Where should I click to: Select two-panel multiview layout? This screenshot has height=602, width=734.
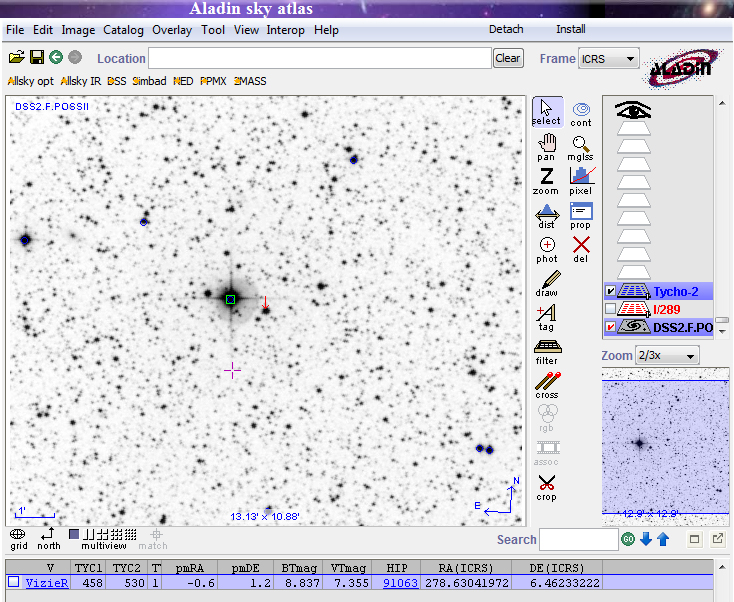click(89, 534)
